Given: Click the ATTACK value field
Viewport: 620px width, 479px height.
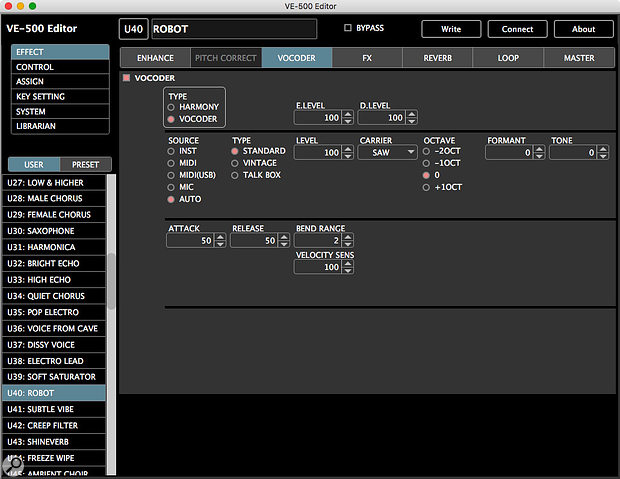Looking at the screenshot, I should coord(191,240).
